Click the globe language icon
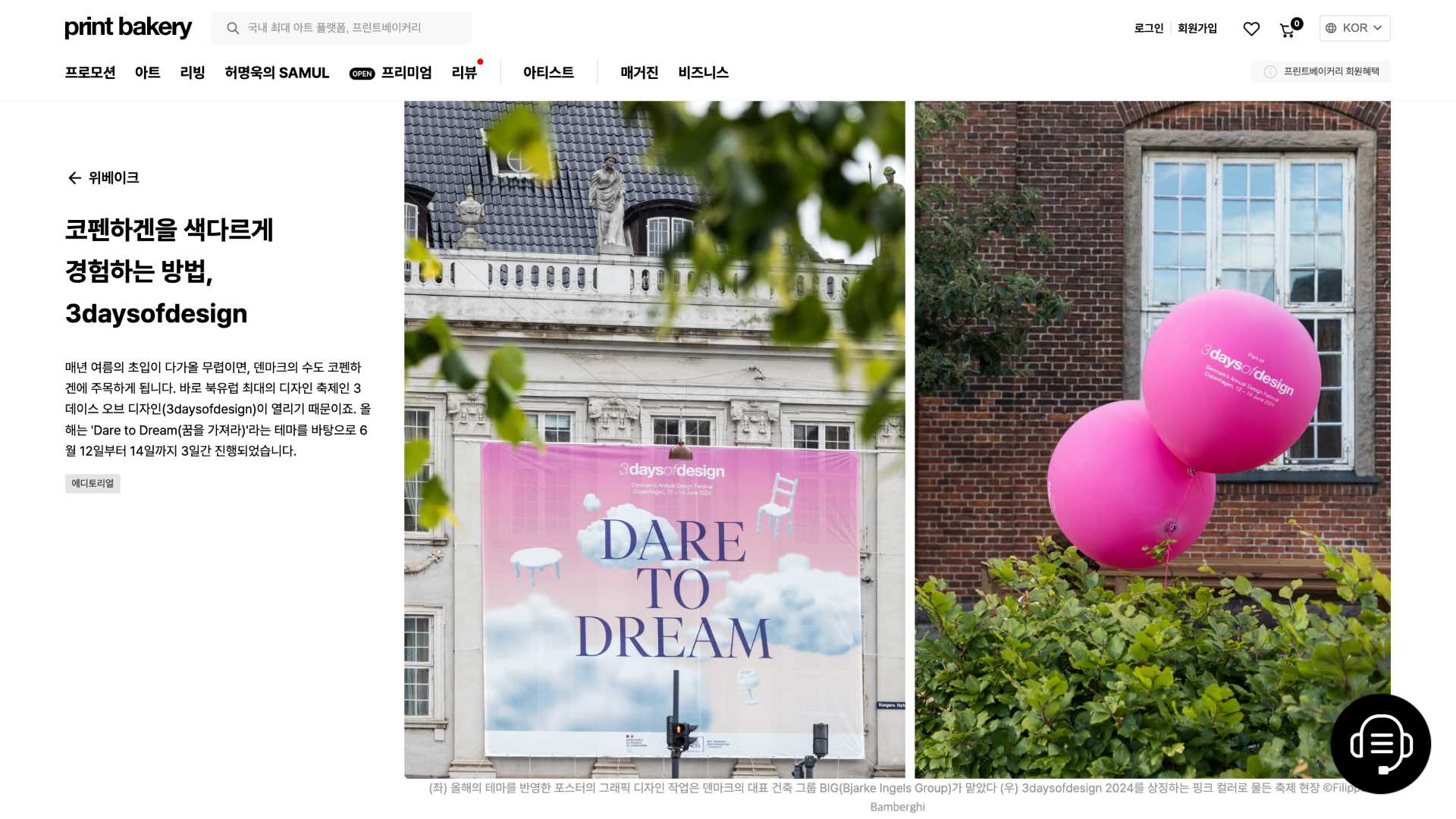Image resolution: width=1456 pixels, height=819 pixels. tap(1331, 28)
